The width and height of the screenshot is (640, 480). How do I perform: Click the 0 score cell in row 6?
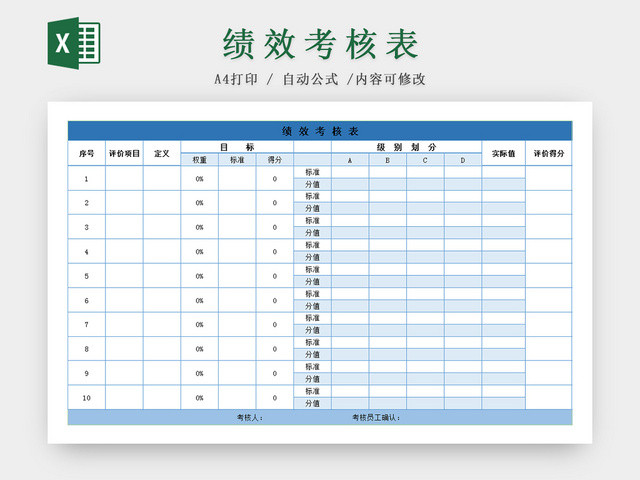click(x=275, y=300)
